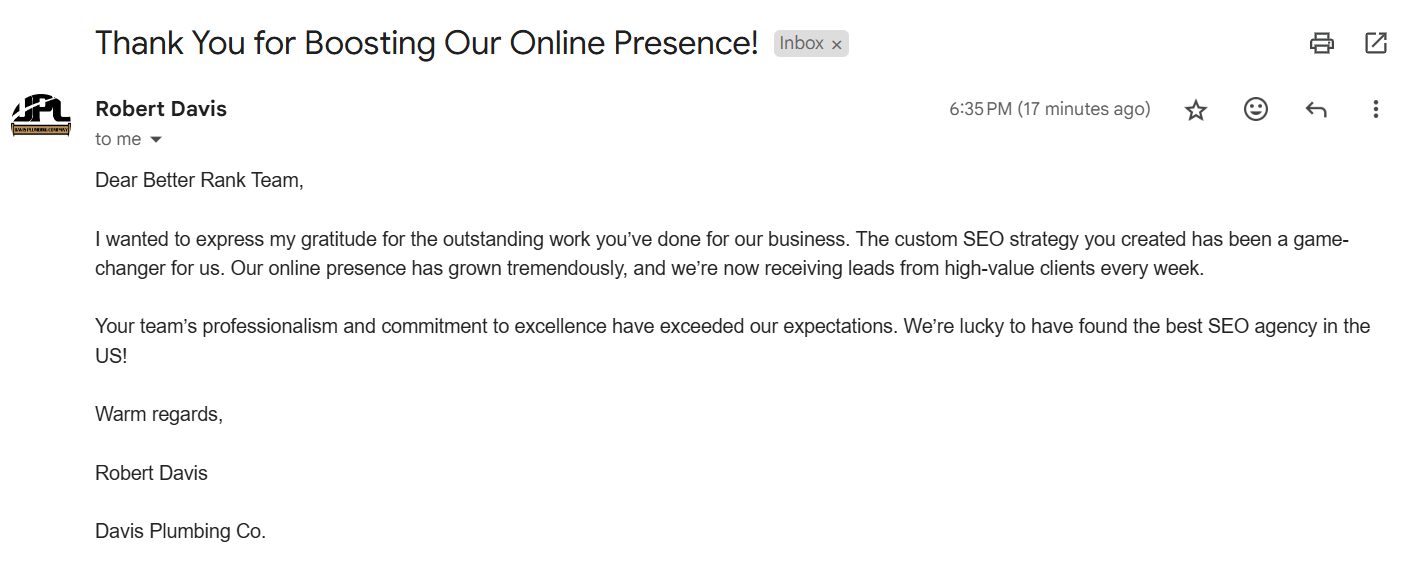1411x565 pixels.
Task: Click the Davis Plumbing sender avatar
Action: [41, 115]
